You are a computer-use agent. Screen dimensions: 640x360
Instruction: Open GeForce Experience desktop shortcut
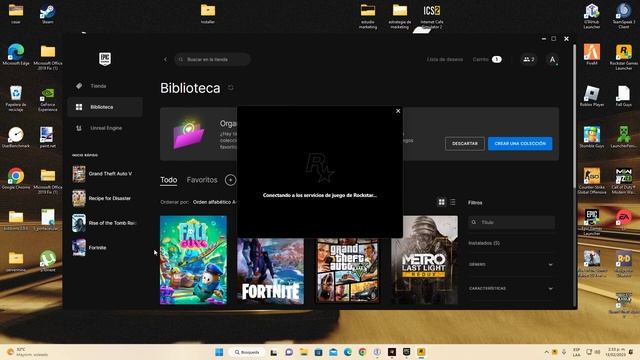[x=48, y=99]
